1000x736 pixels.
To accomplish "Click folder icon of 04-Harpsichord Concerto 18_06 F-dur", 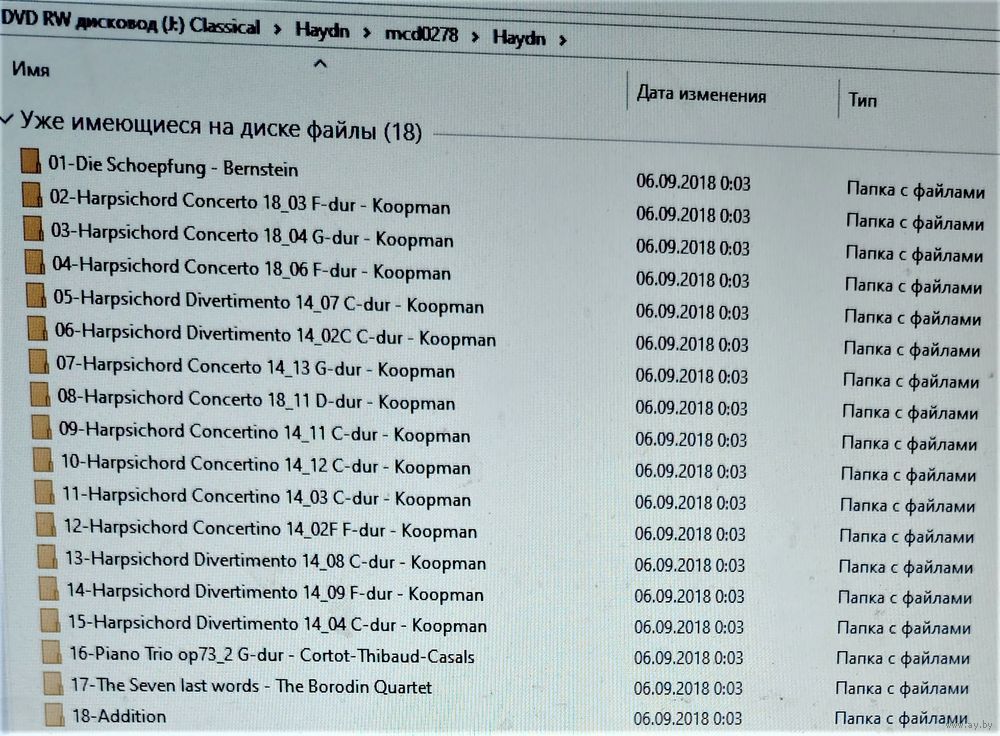I will click(34, 261).
